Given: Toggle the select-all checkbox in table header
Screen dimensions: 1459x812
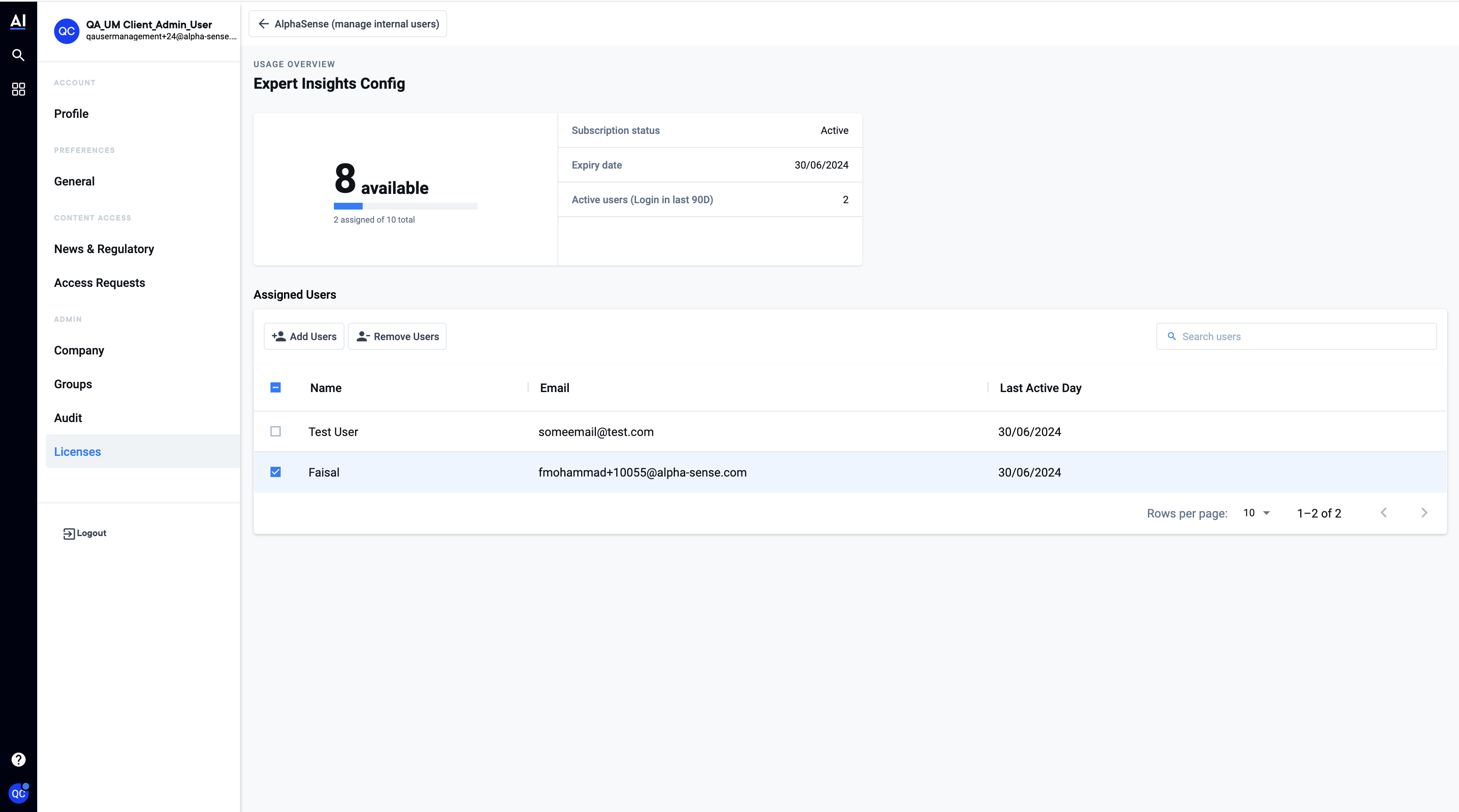Looking at the screenshot, I should tap(275, 388).
